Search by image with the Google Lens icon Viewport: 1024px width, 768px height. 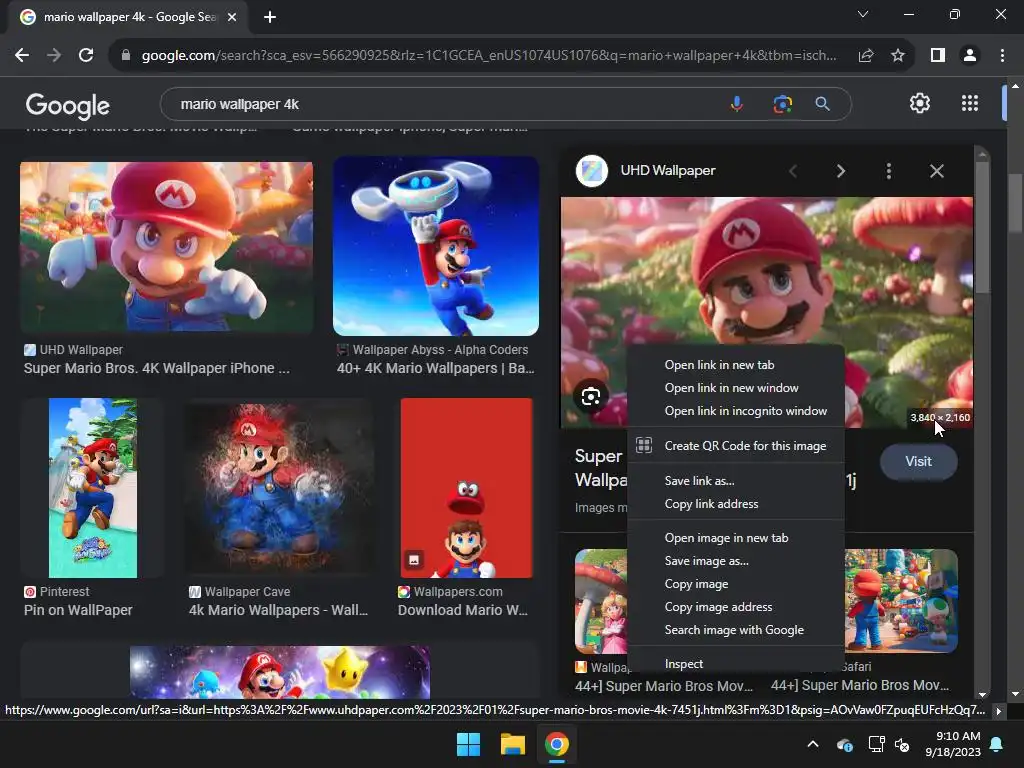point(782,104)
